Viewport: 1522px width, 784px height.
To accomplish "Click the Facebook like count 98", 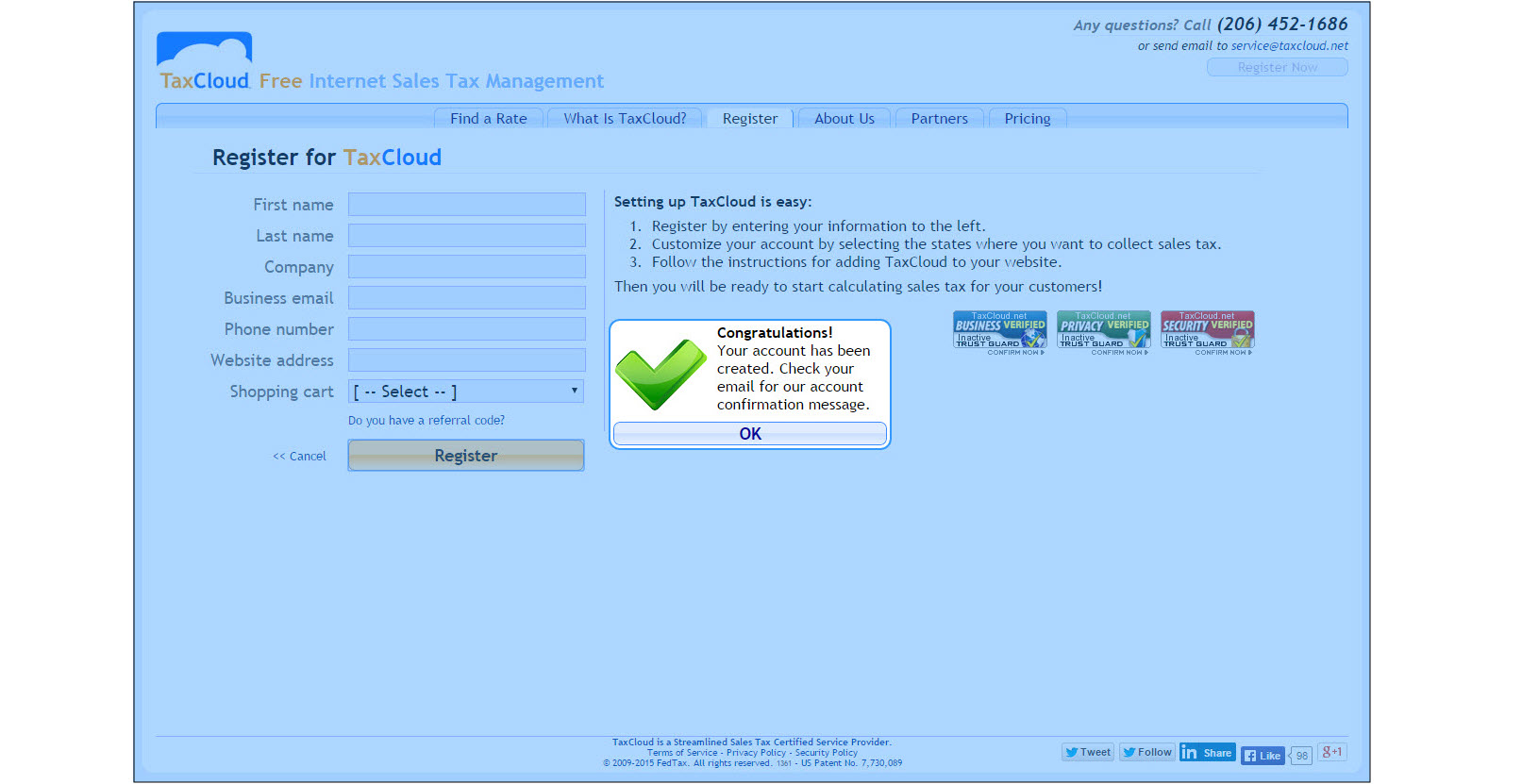I will click(1301, 756).
